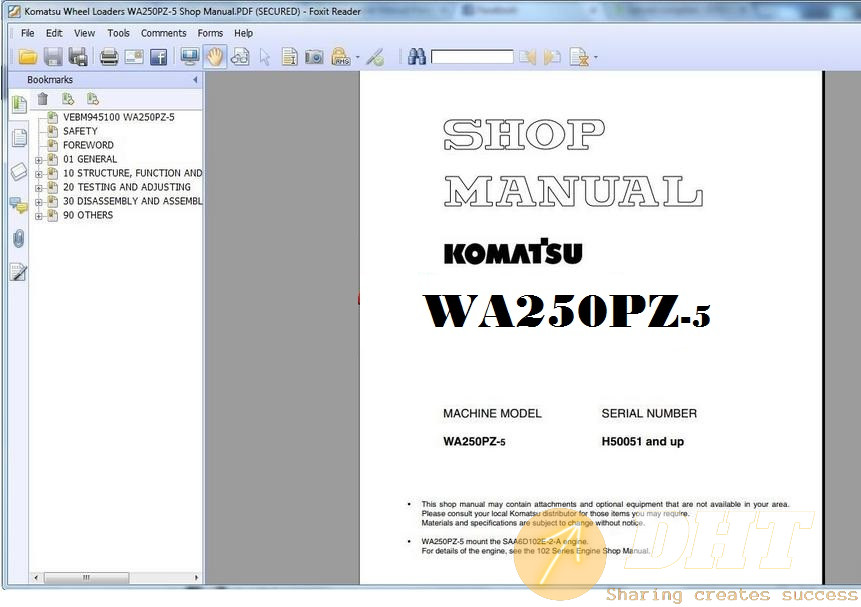Click the Find Next arrow icon

[552, 57]
